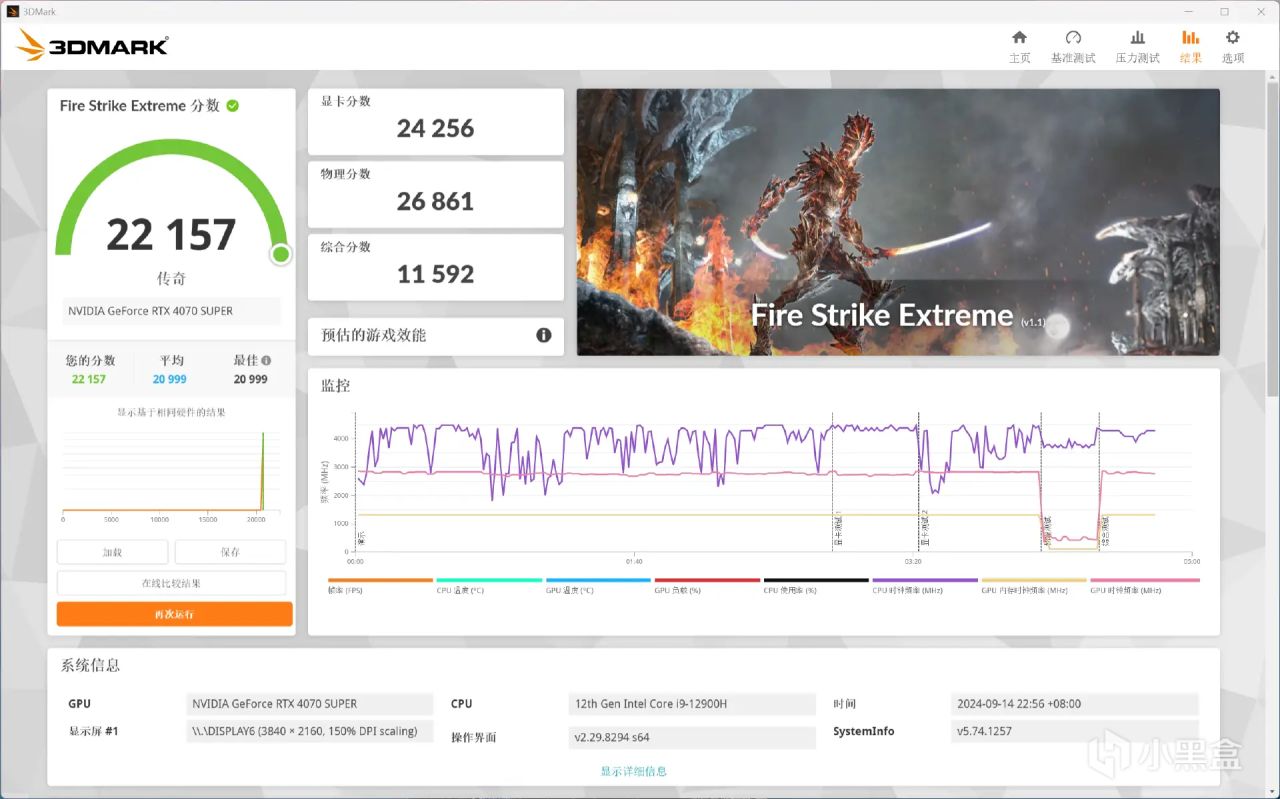Open the 选项 options tab
Viewport: 1280px width, 799px height.
coord(1233,46)
